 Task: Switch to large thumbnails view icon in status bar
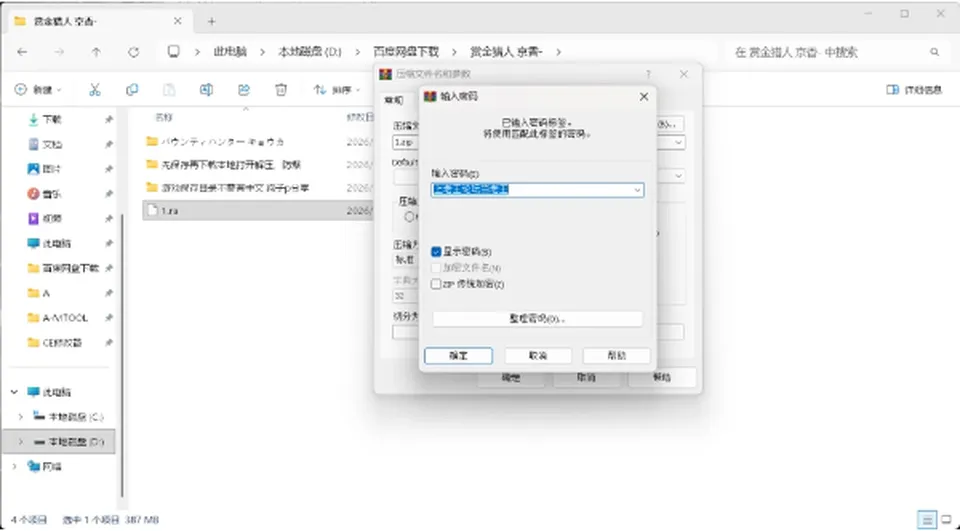tap(946, 519)
